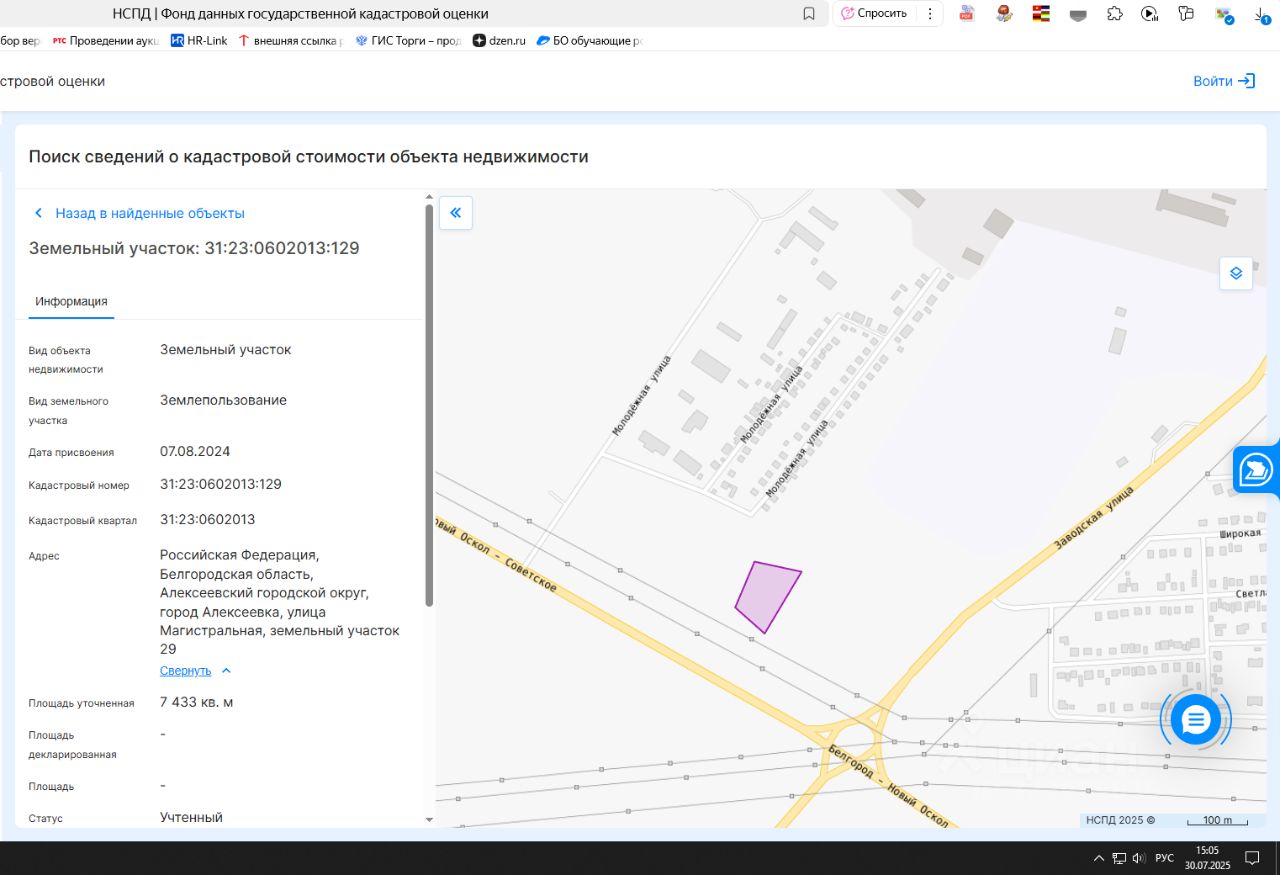Switch to the Информация tab
This screenshot has width=1280, height=875.
[71, 301]
